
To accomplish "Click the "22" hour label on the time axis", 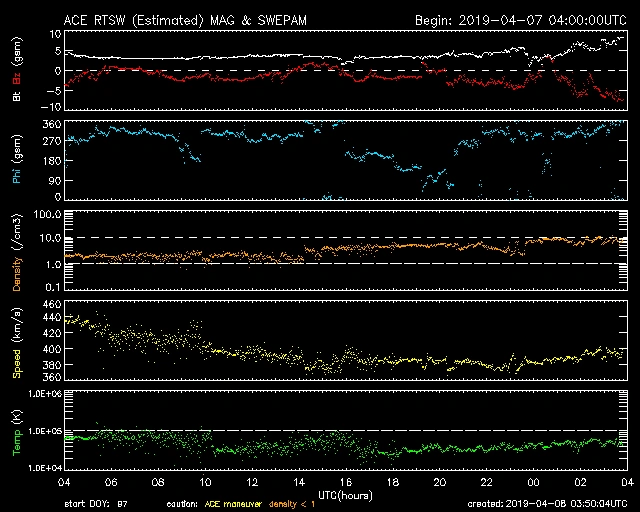I will [487, 483].
